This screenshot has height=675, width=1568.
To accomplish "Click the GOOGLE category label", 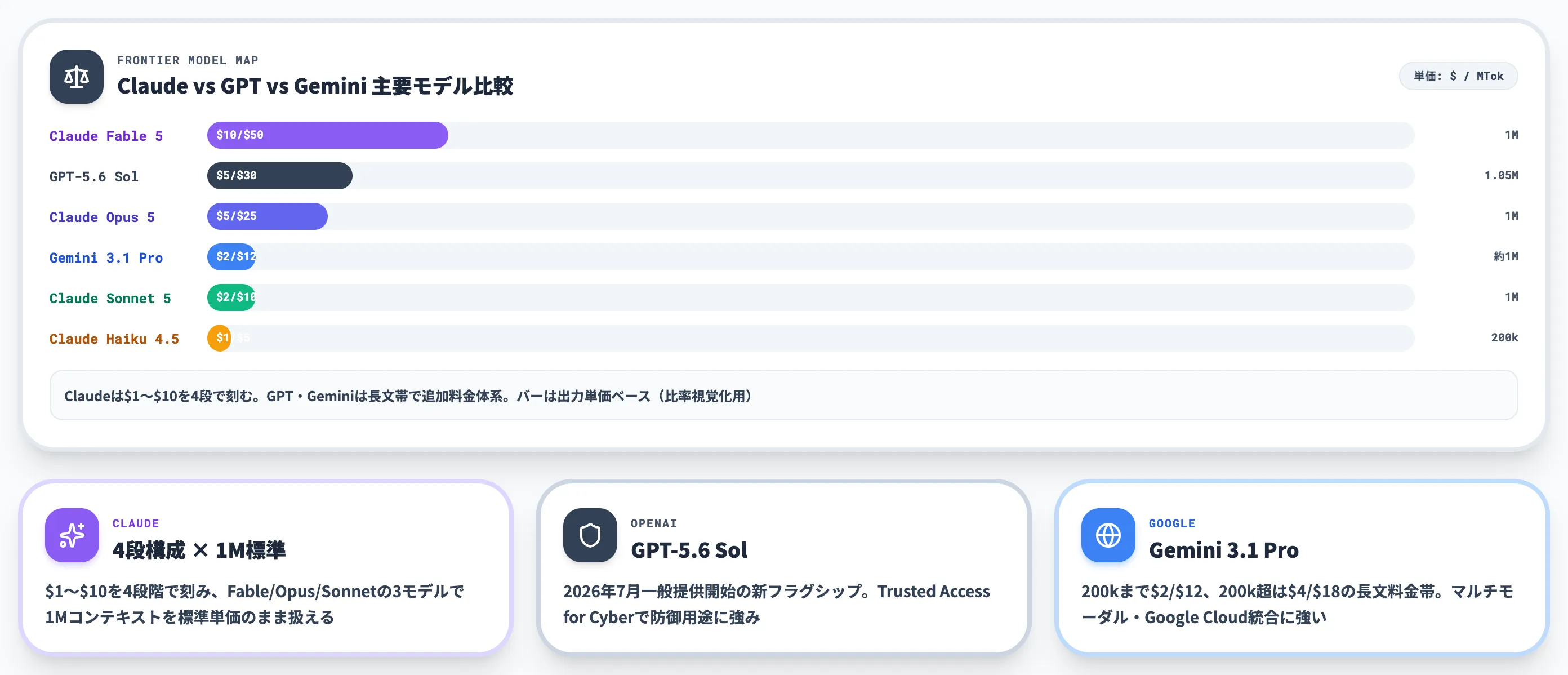I will (1171, 523).
